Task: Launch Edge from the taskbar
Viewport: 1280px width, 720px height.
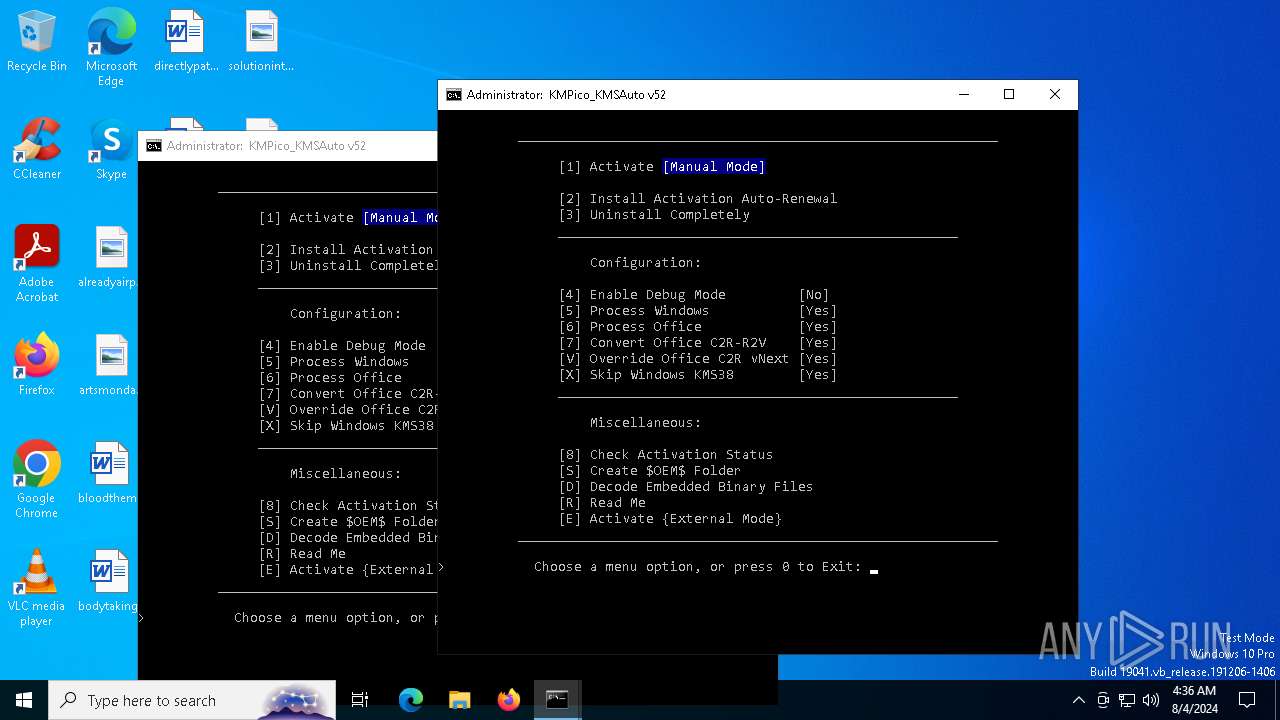Action: [x=411, y=700]
